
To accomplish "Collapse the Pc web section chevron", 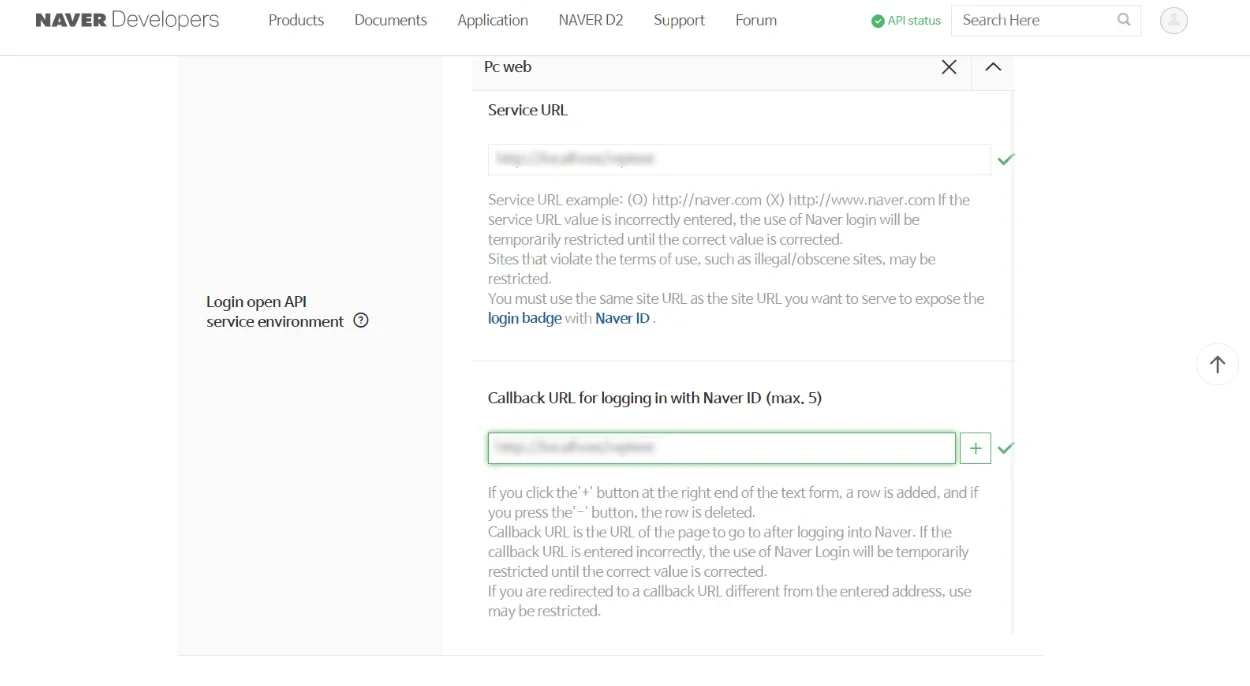I will pos(993,67).
